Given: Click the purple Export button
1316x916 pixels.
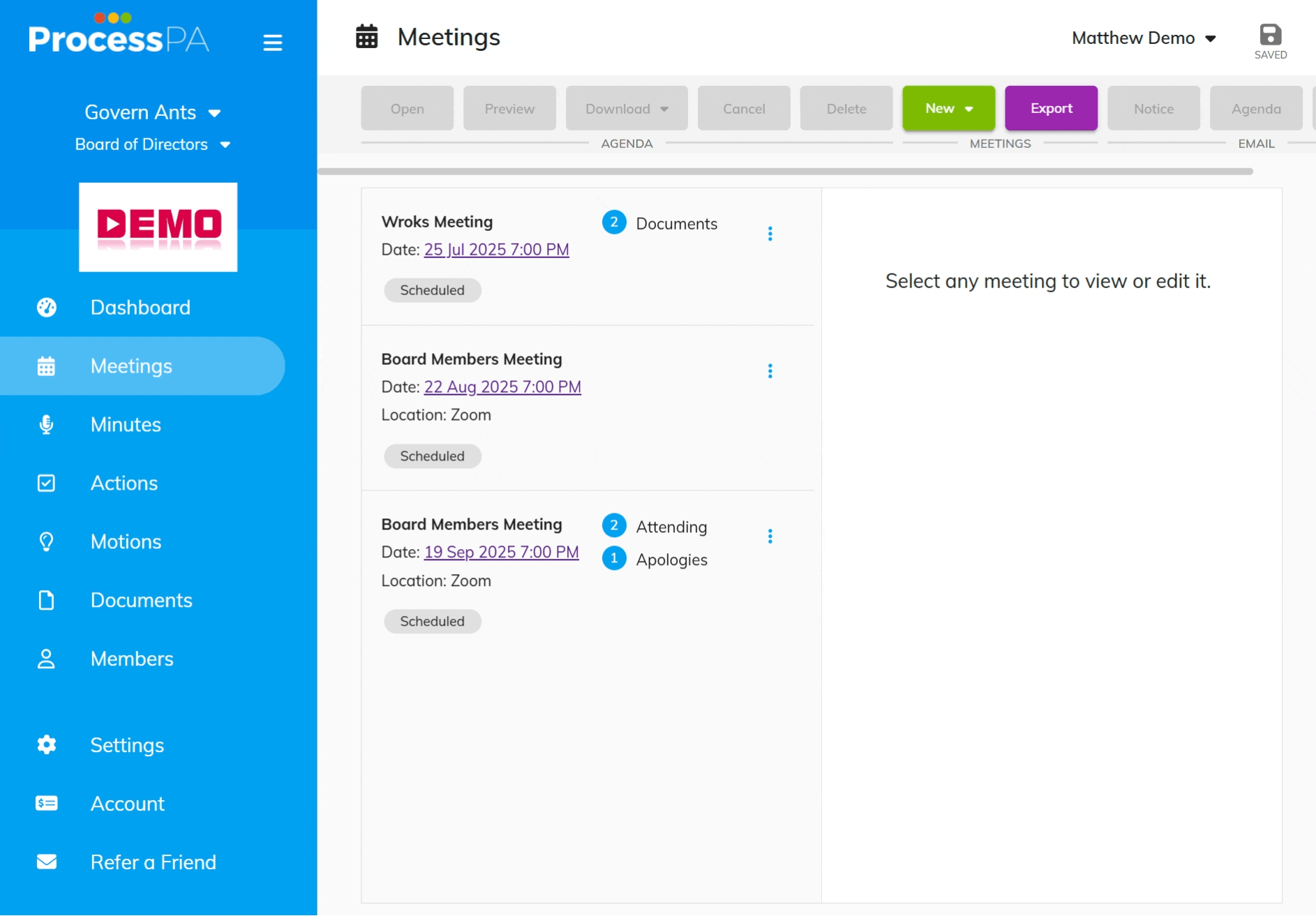Looking at the screenshot, I should (1051, 109).
